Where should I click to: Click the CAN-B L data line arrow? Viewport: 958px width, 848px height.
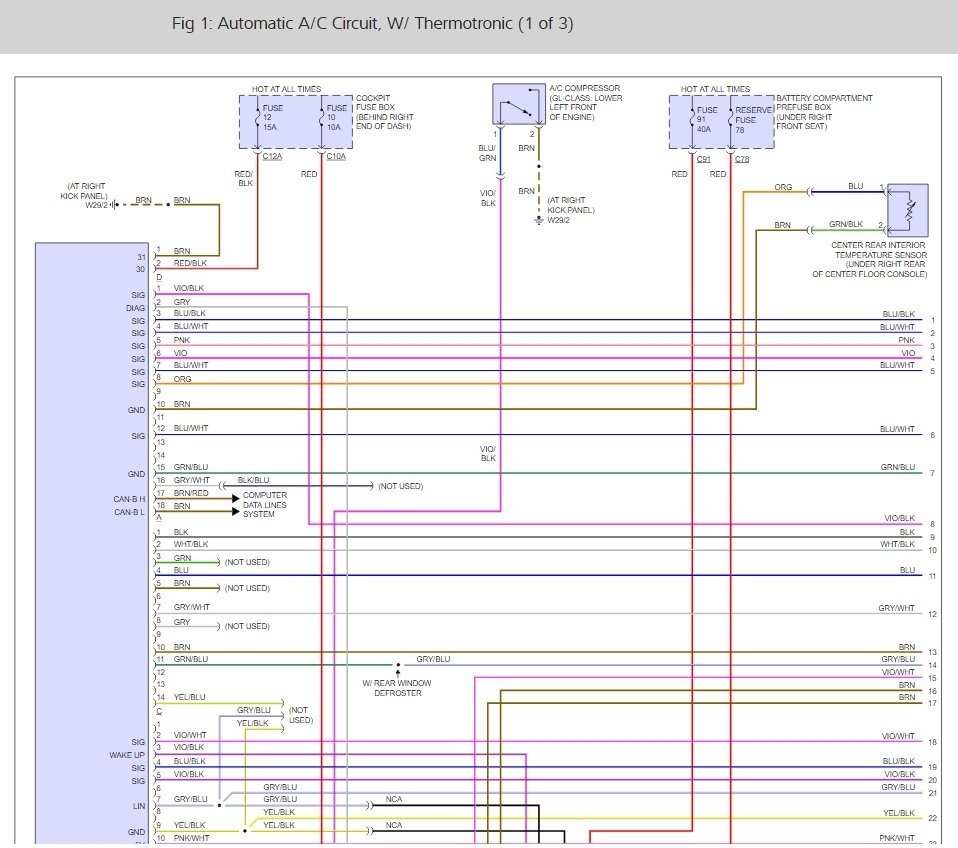pos(235,511)
